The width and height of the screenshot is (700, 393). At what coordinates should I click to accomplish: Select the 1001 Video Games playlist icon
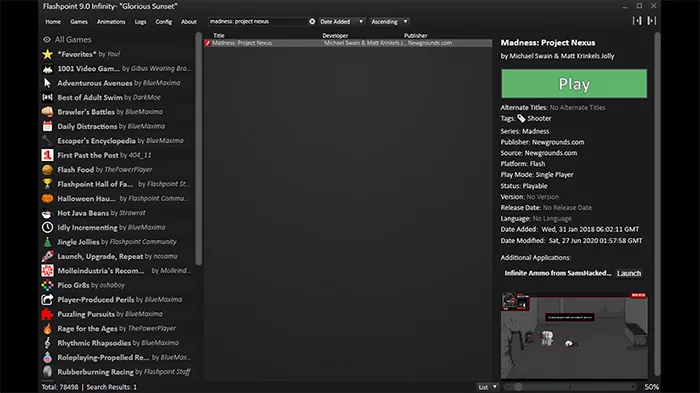pos(47,69)
